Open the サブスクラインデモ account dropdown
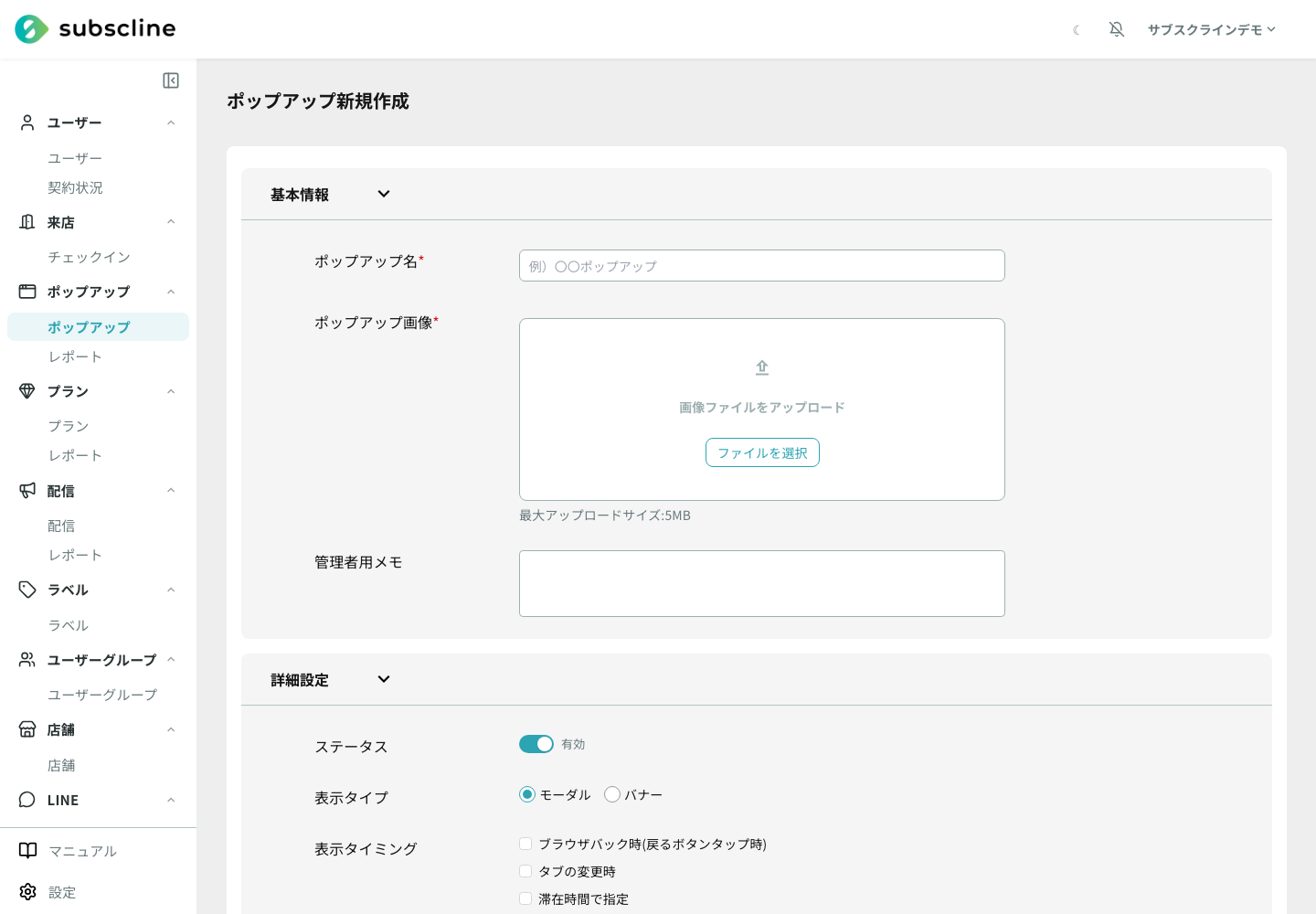Image resolution: width=1316 pixels, height=914 pixels. 1212,30
